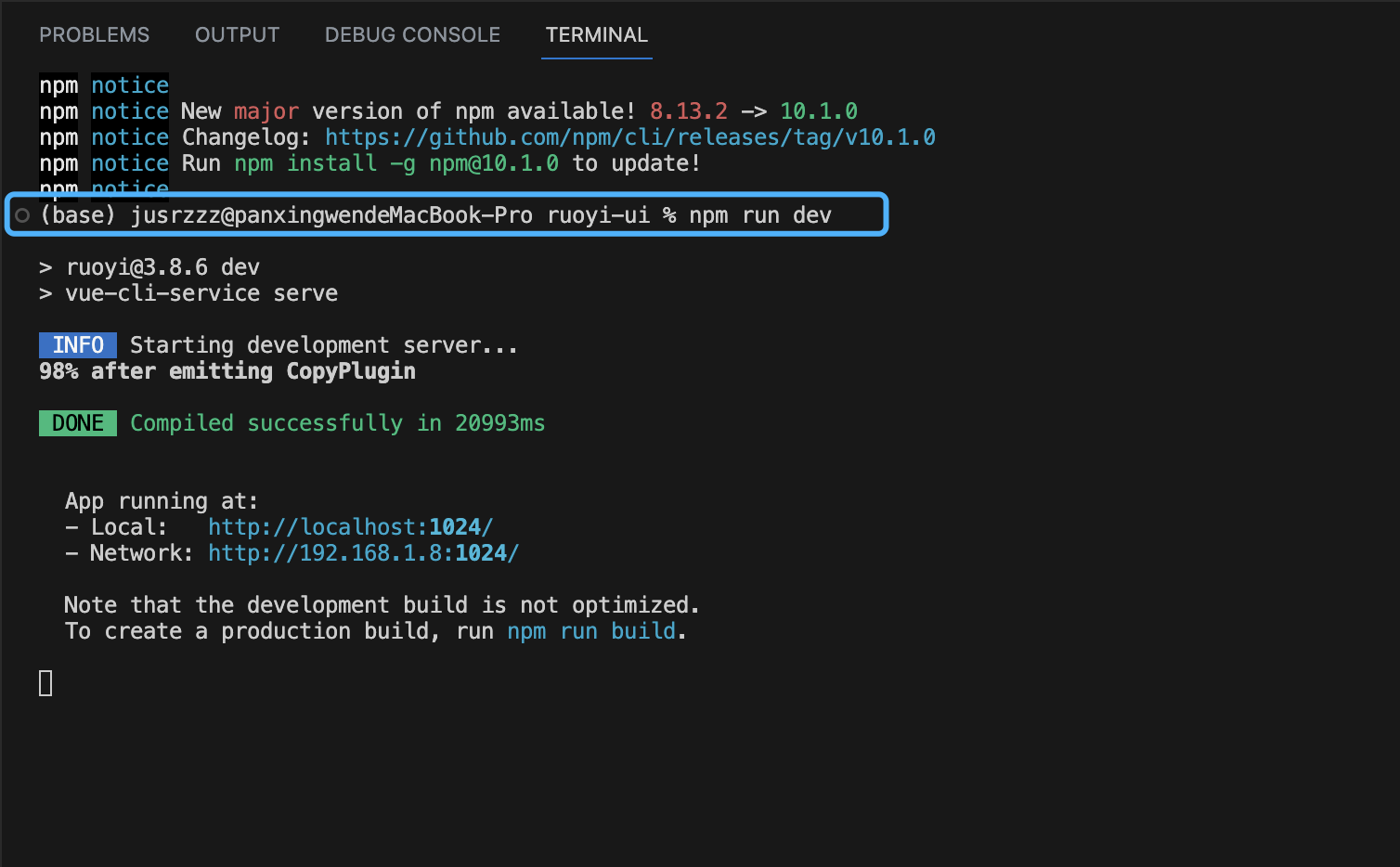Click the "ruoyi@3.8.6 dev" output line
The image size is (1400, 867).
(162, 267)
